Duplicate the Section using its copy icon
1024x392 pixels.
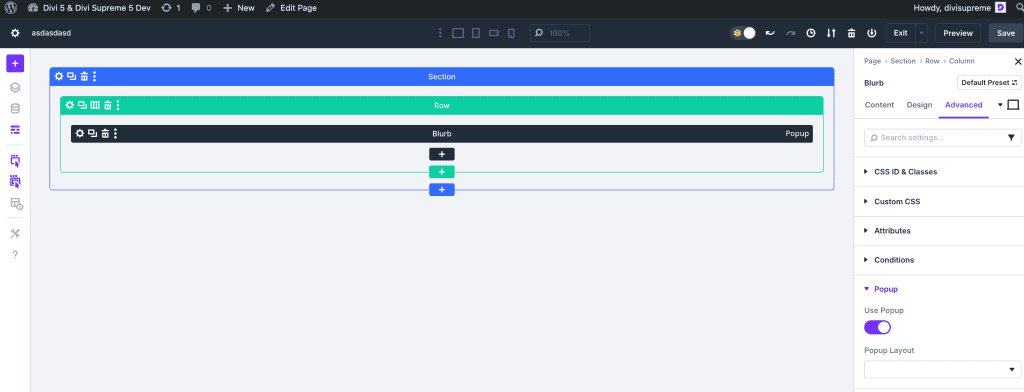point(72,76)
